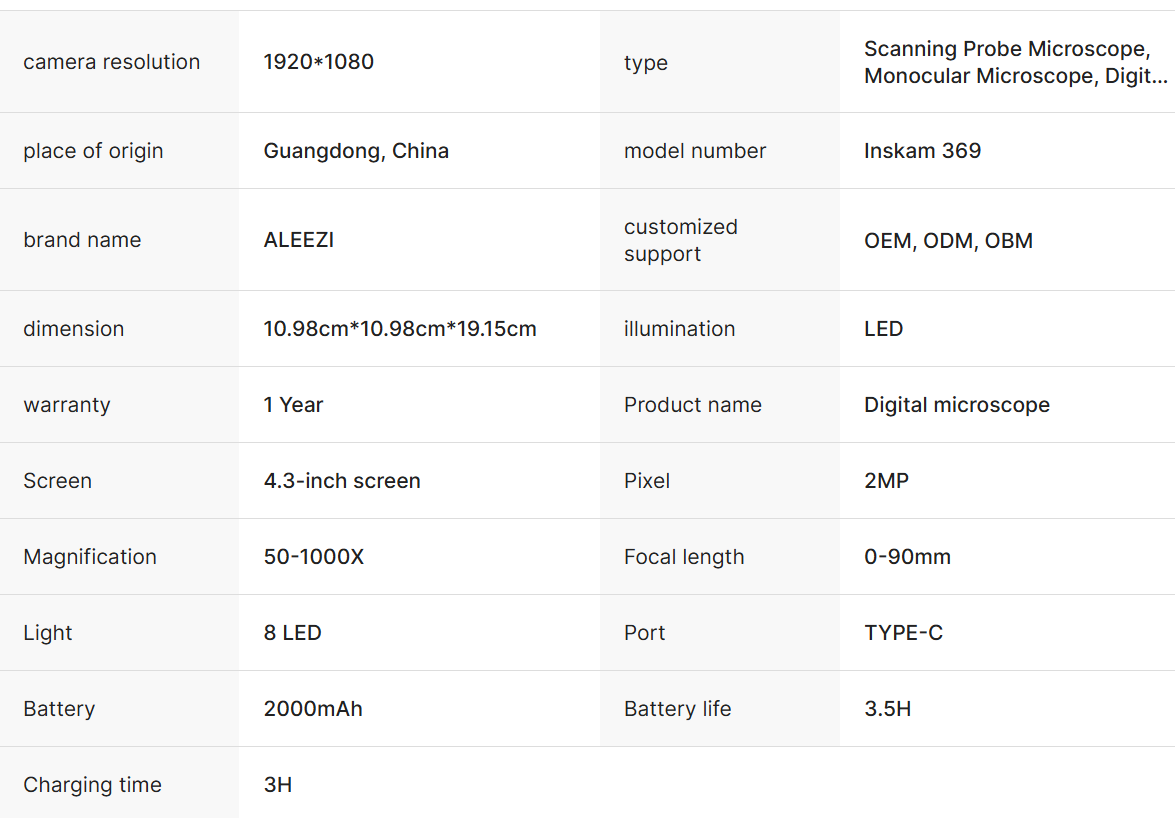Select the 1920*1080 resolution value
Image resolution: width=1175 pixels, height=818 pixels.
coord(319,62)
